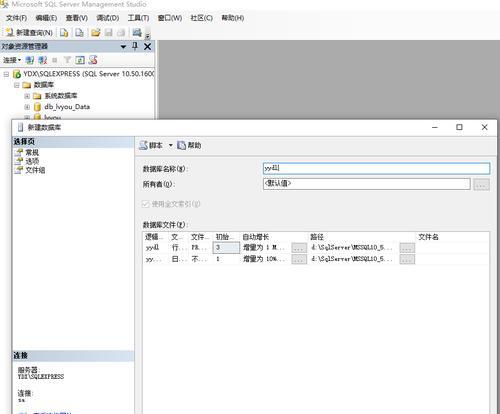Click the initial size cell showing 3
The image size is (500, 414).
226,247
